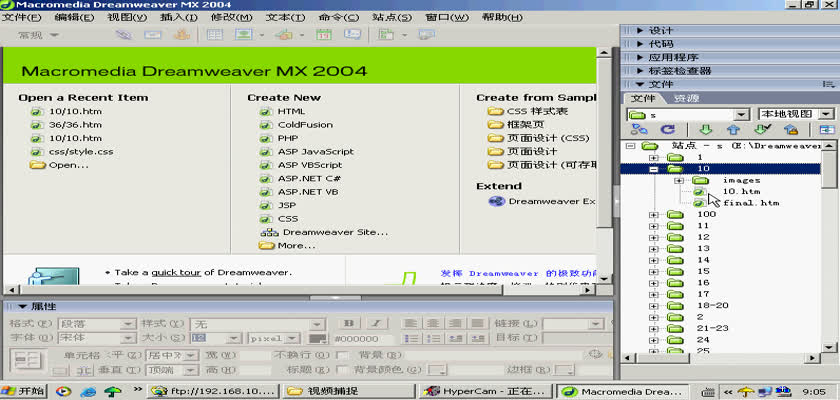840x400 pixels.
Task: Refresh the Files panel list
Action: coord(667,129)
